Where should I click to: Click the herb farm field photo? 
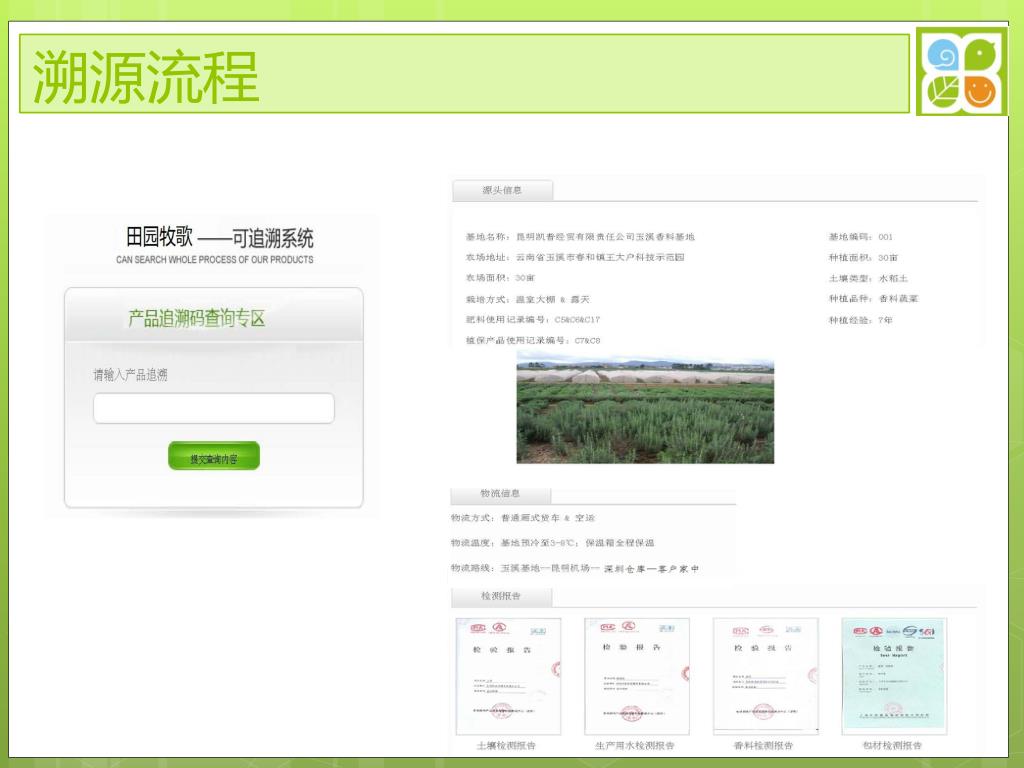coord(645,408)
